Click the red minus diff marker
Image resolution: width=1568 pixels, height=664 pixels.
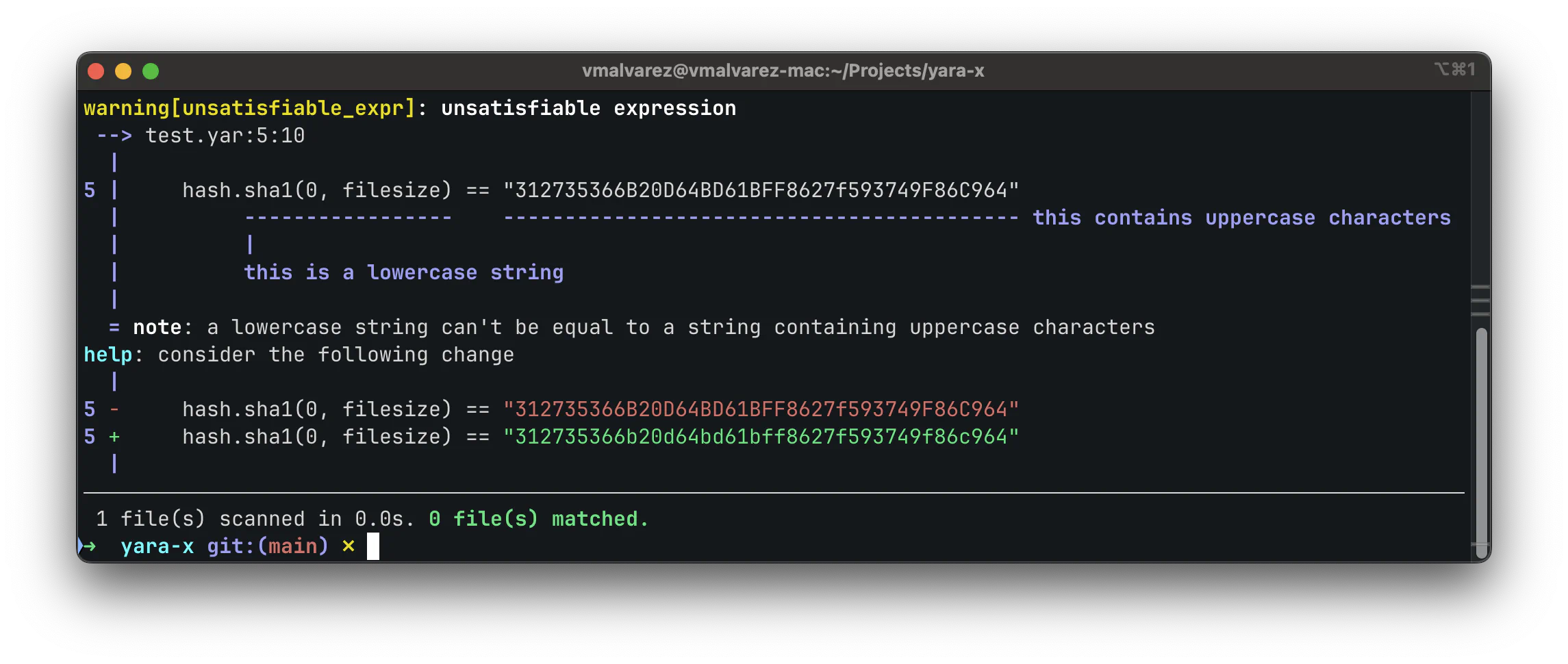click(x=114, y=409)
